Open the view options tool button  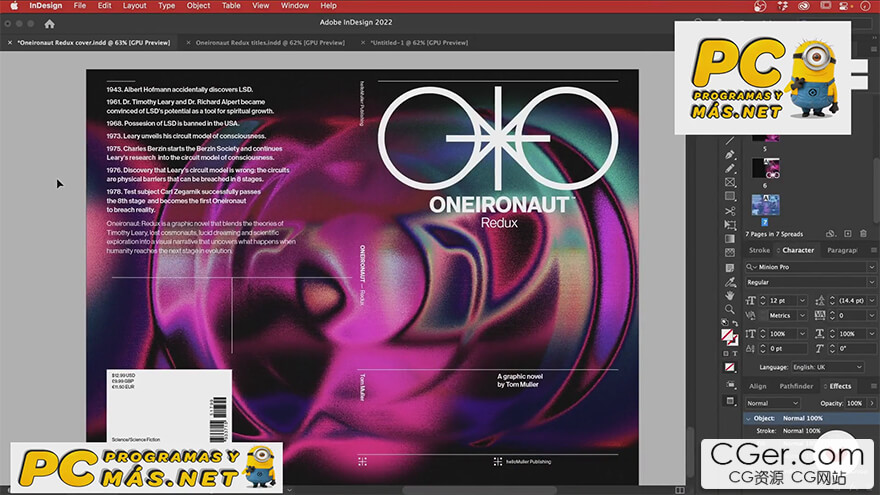click(730, 385)
